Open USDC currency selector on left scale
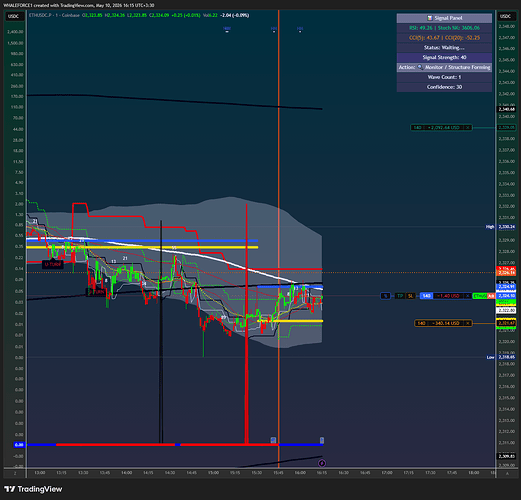This screenshot has height=500, width=521. coord(14,16)
